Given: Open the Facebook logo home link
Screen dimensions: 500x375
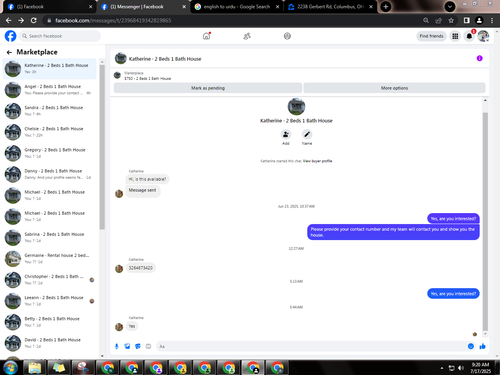Looking at the screenshot, I should pyautogui.click(x=10, y=36).
